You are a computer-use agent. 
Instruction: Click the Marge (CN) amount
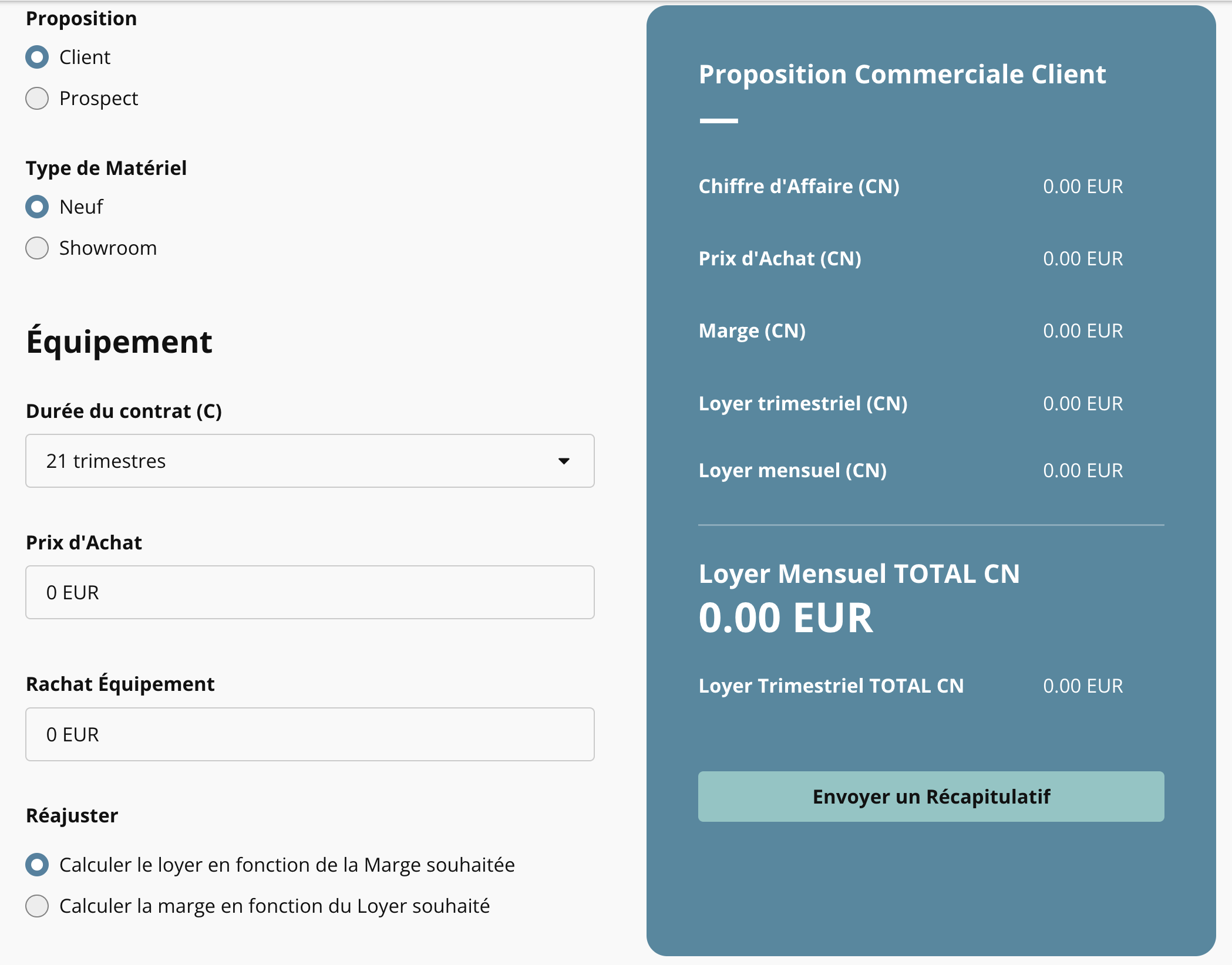click(1083, 331)
